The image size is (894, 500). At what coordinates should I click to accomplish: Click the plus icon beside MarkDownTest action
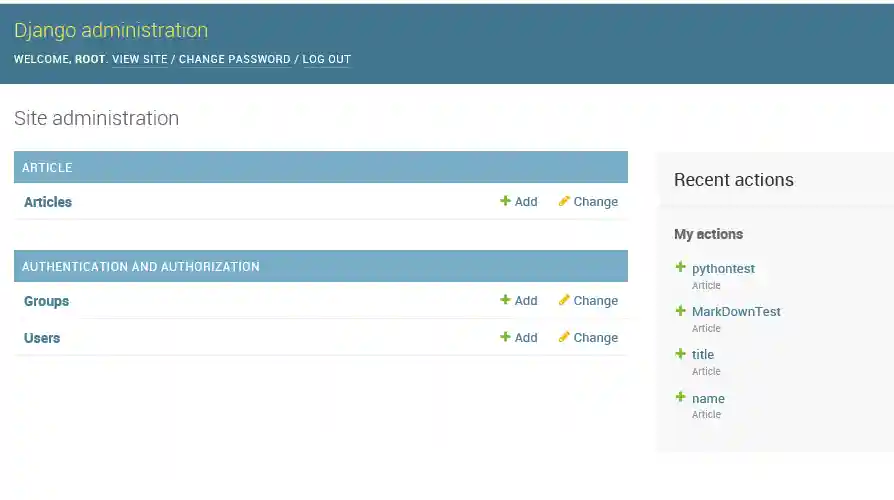click(681, 311)
